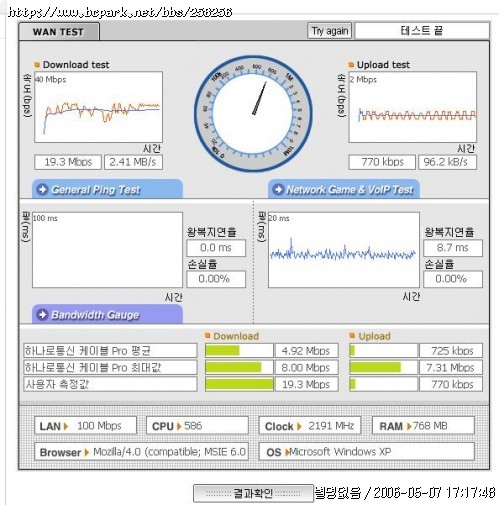Screen dimensions: 500x505
Task: Click the 하나로통신 케이블 Pro 최대값 row label
Action: 110,367
